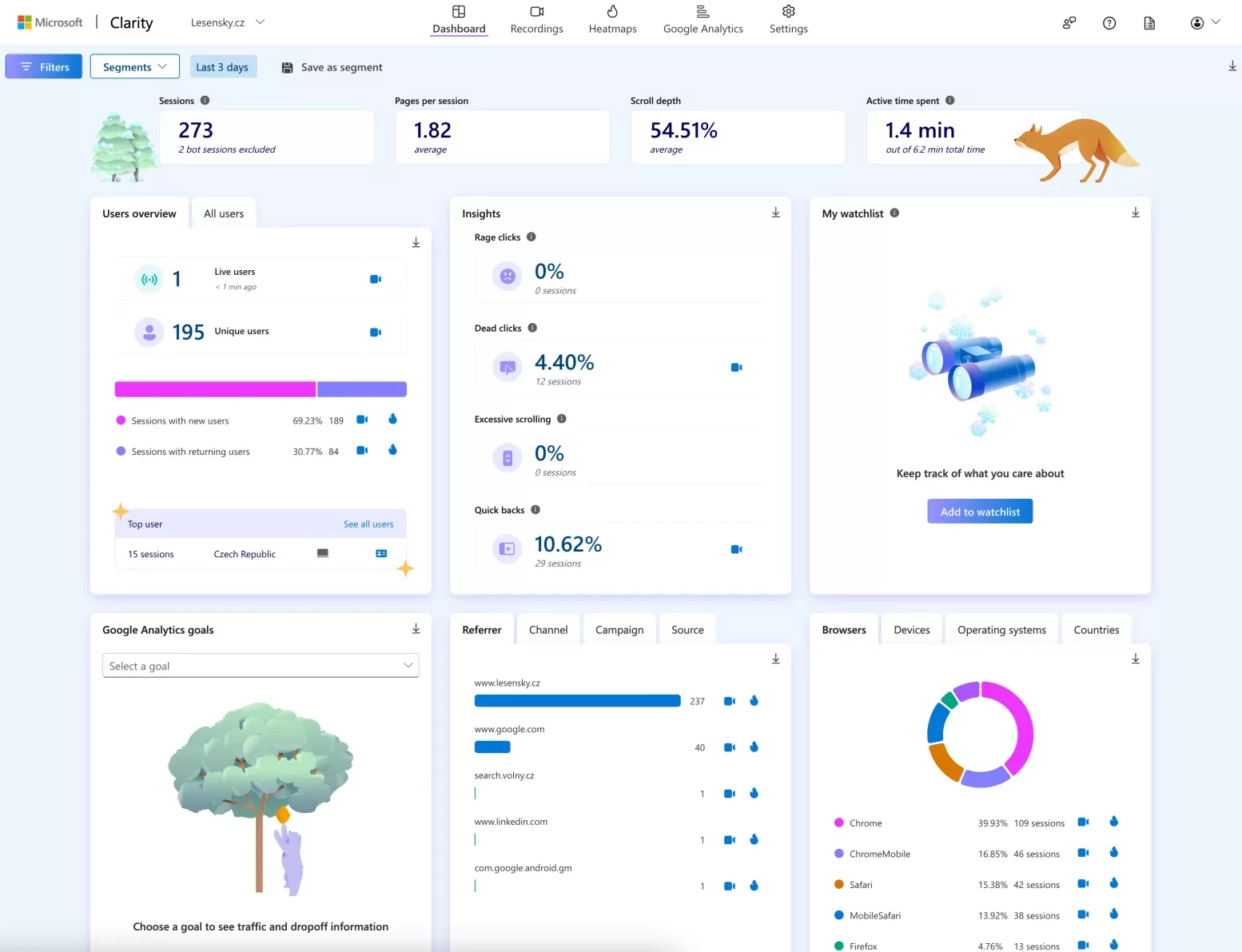This screenshot has height=952, width=1242.
Task: View recordings of sessions with new users
Action: [x=362, y=420]
